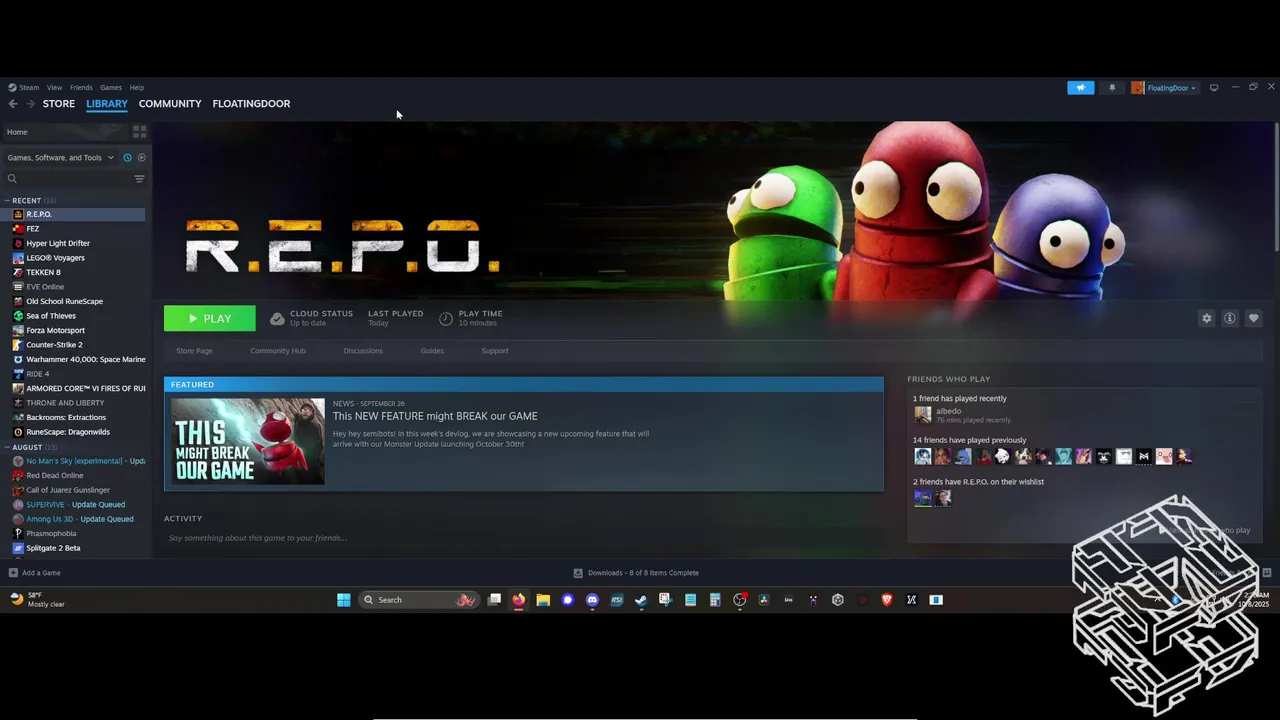Open 'This NEW FEATURE might BREAK our GAME' headline
Viewport: 1280px width, 720px height.
[x=435, y=416]
